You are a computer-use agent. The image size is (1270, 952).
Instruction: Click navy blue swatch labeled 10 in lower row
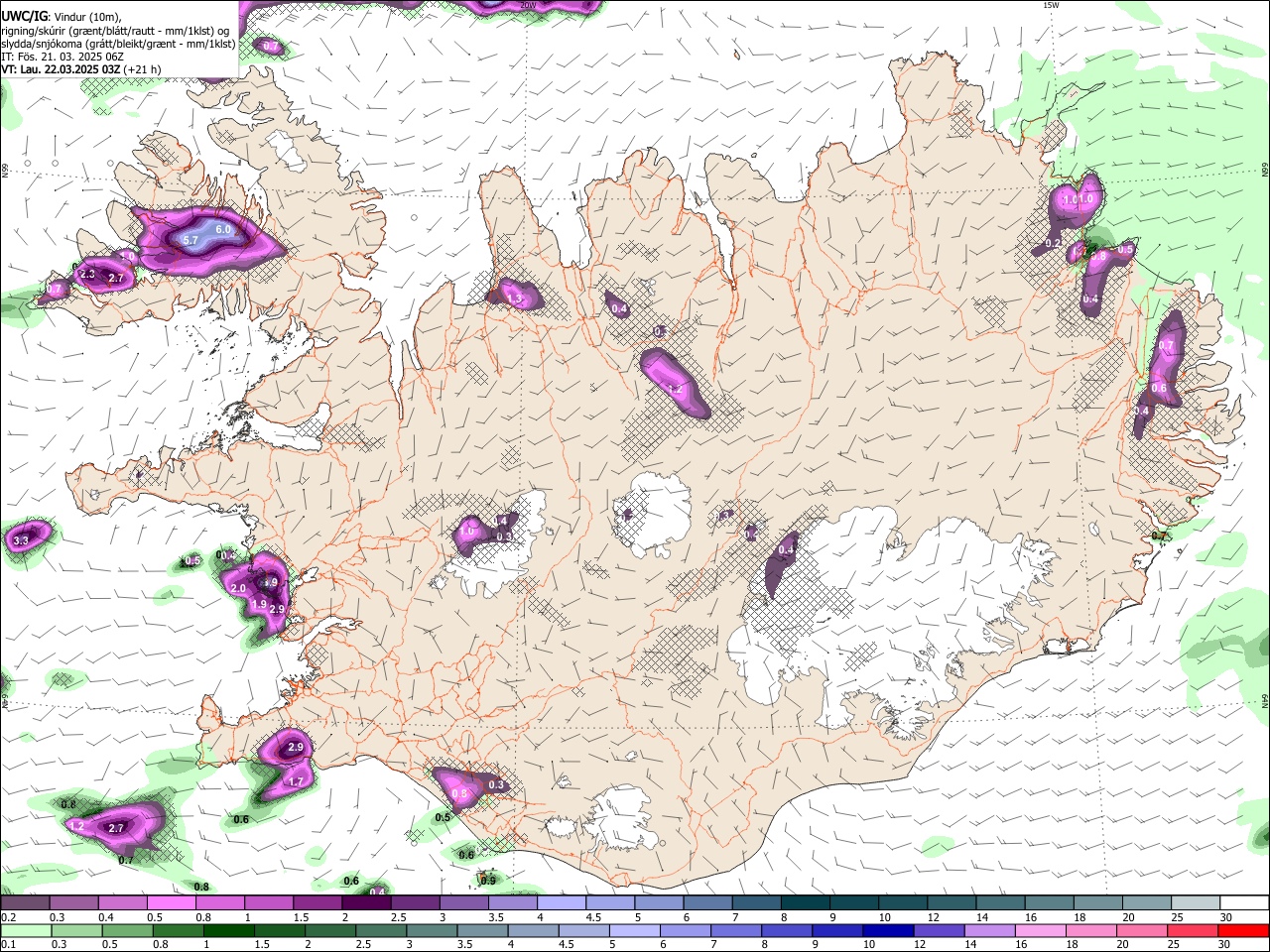888,930
